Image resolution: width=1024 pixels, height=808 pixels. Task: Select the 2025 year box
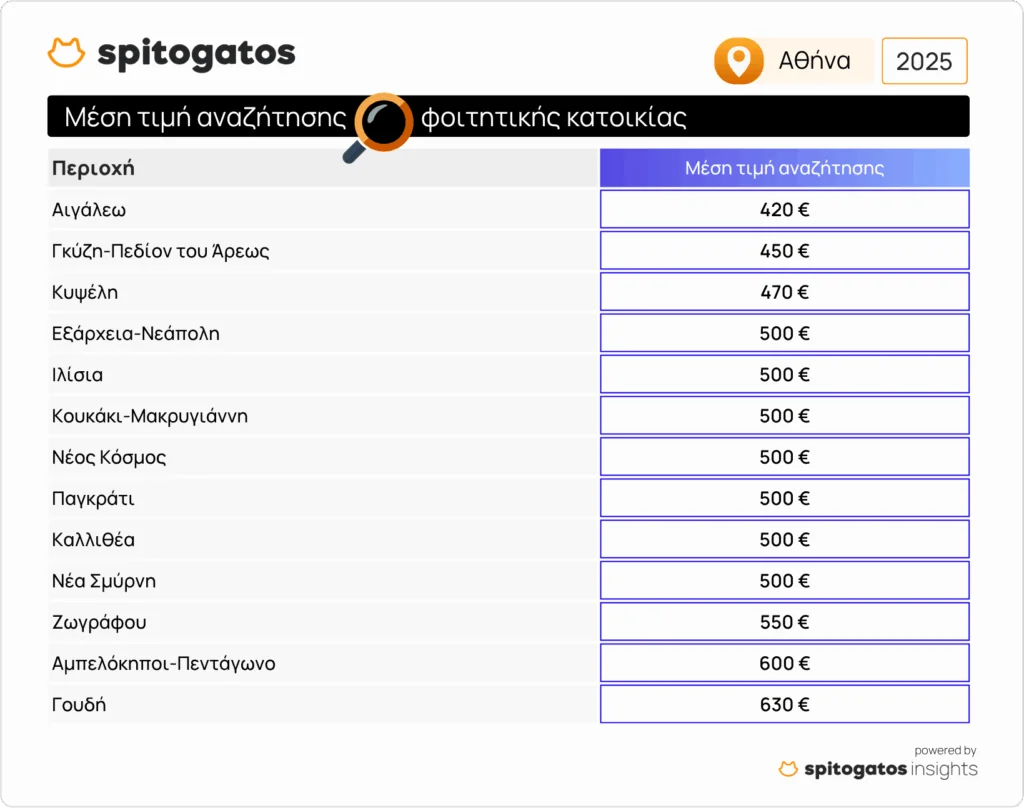click(924, 61)
